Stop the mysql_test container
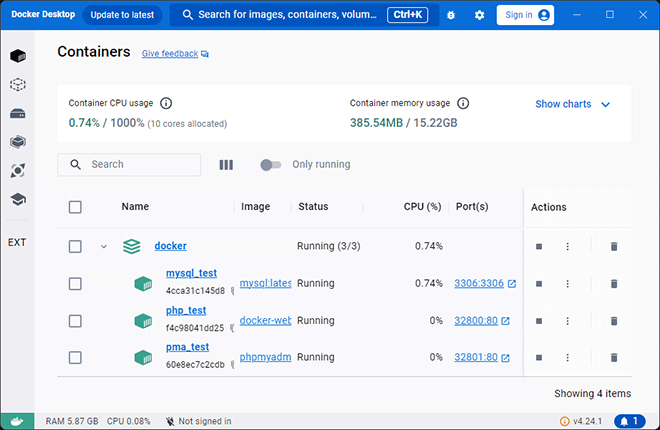 [539, 284]
